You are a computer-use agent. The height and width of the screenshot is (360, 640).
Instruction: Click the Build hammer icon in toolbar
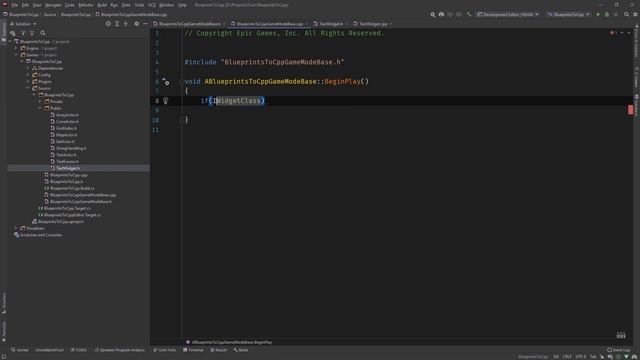click(469, 14)
